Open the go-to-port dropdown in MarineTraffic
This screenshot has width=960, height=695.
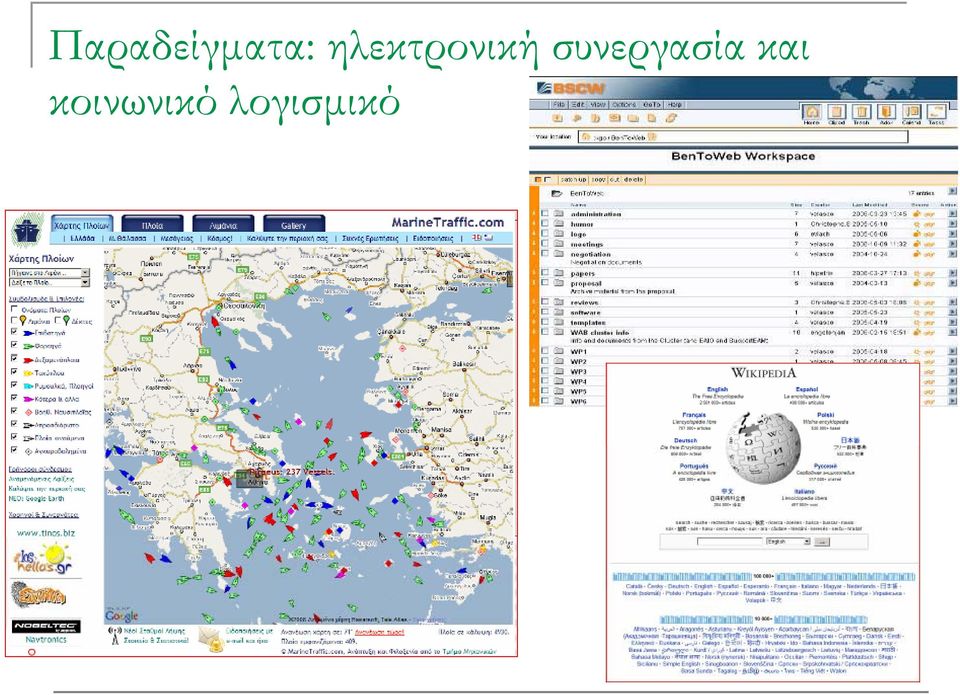pyautogui.click(x=49, y=272)
